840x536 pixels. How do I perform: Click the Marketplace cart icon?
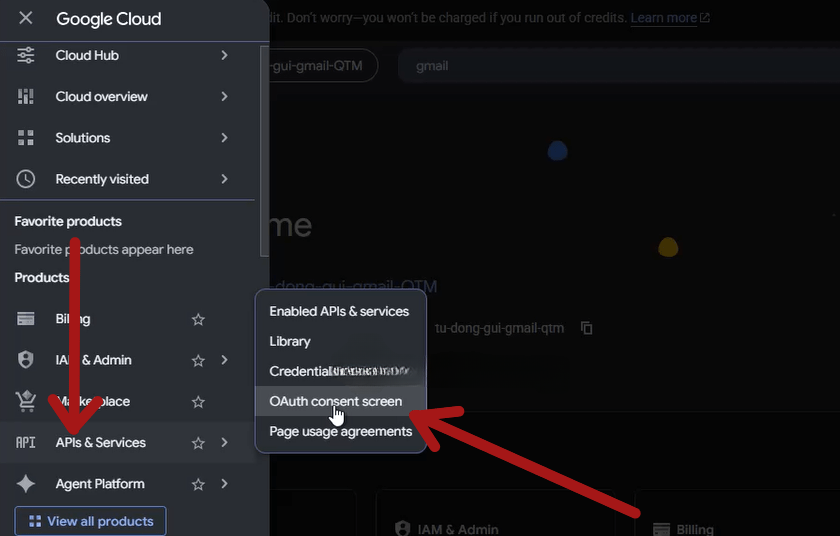[25, 401]
